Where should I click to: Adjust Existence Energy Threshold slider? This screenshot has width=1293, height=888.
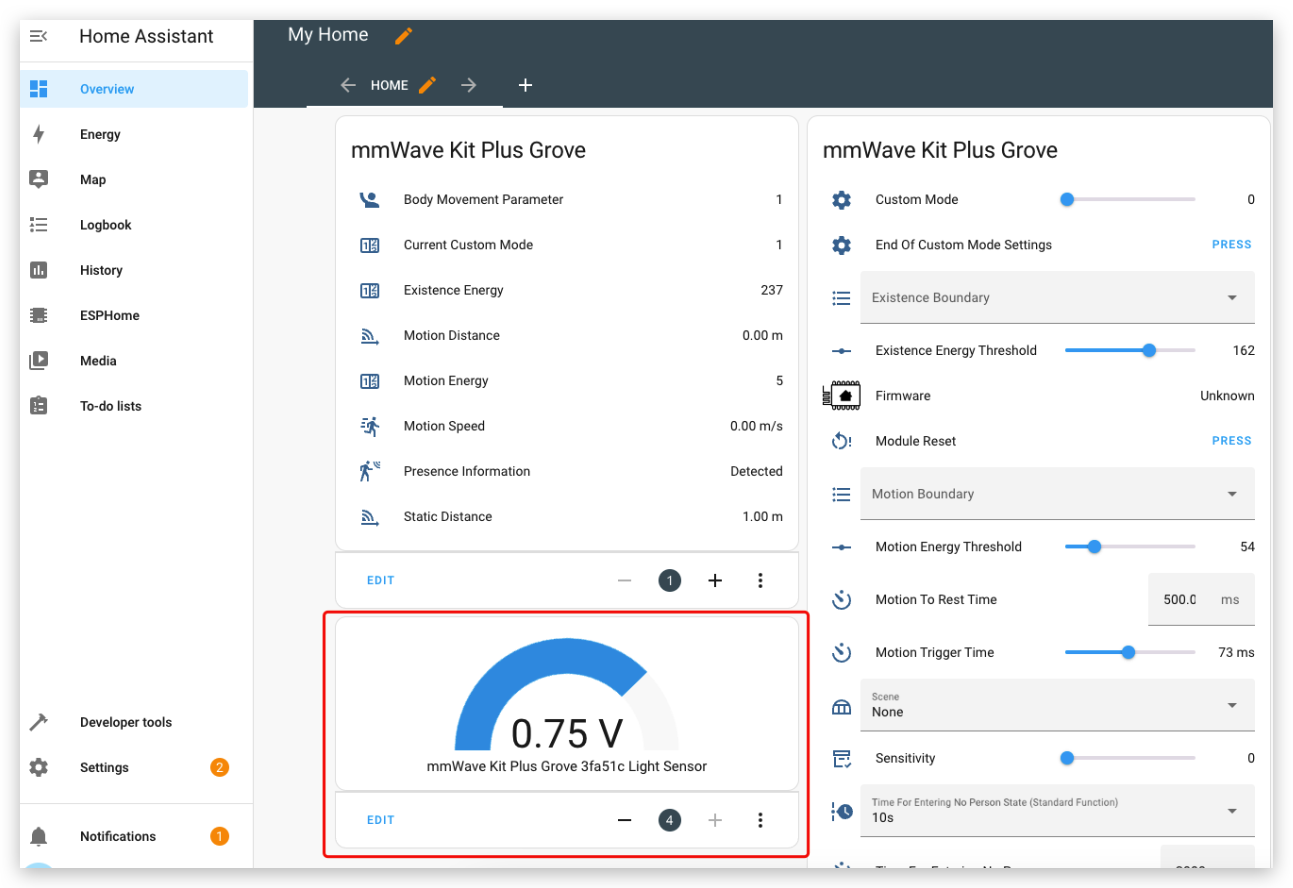(x=1128, y=351)
